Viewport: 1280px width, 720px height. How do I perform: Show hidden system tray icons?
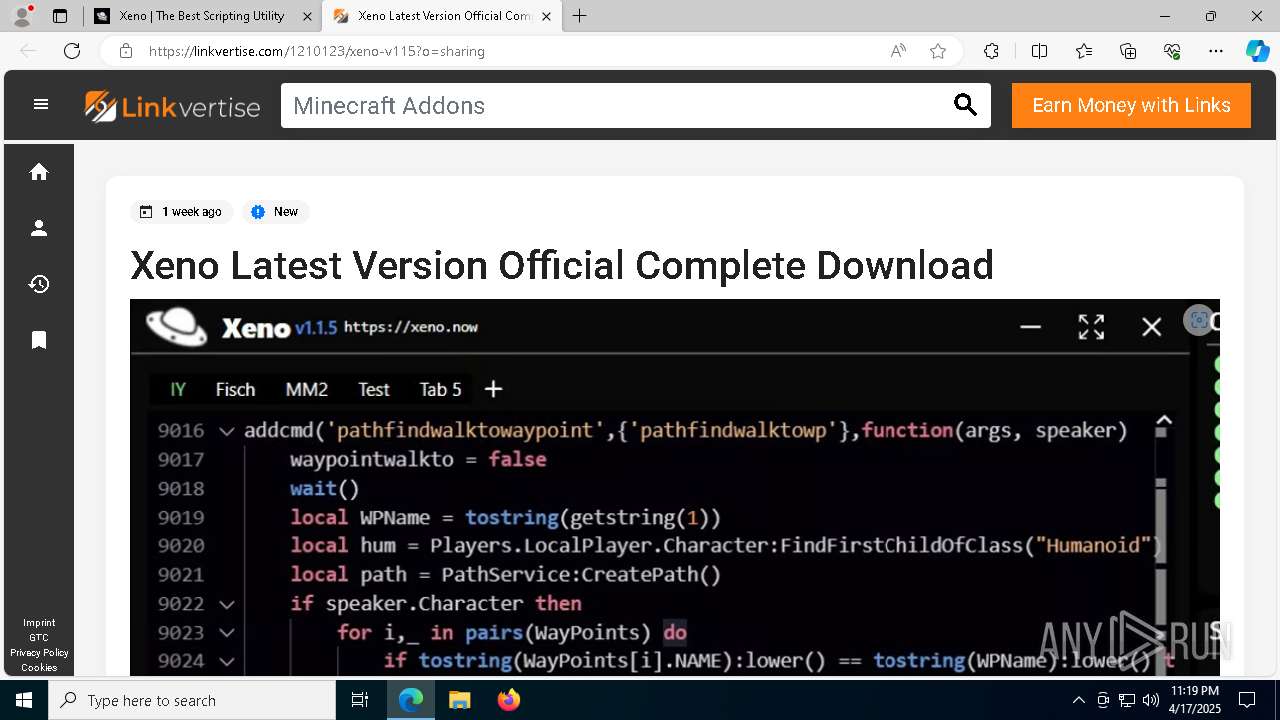(1078, 700)
